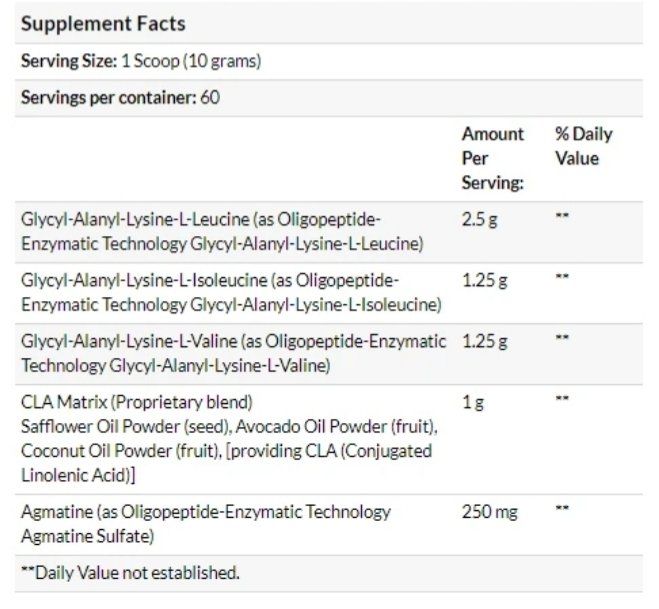Click the Amount Per Serving column header
The image size is (659, 609).
pos(492,159)
